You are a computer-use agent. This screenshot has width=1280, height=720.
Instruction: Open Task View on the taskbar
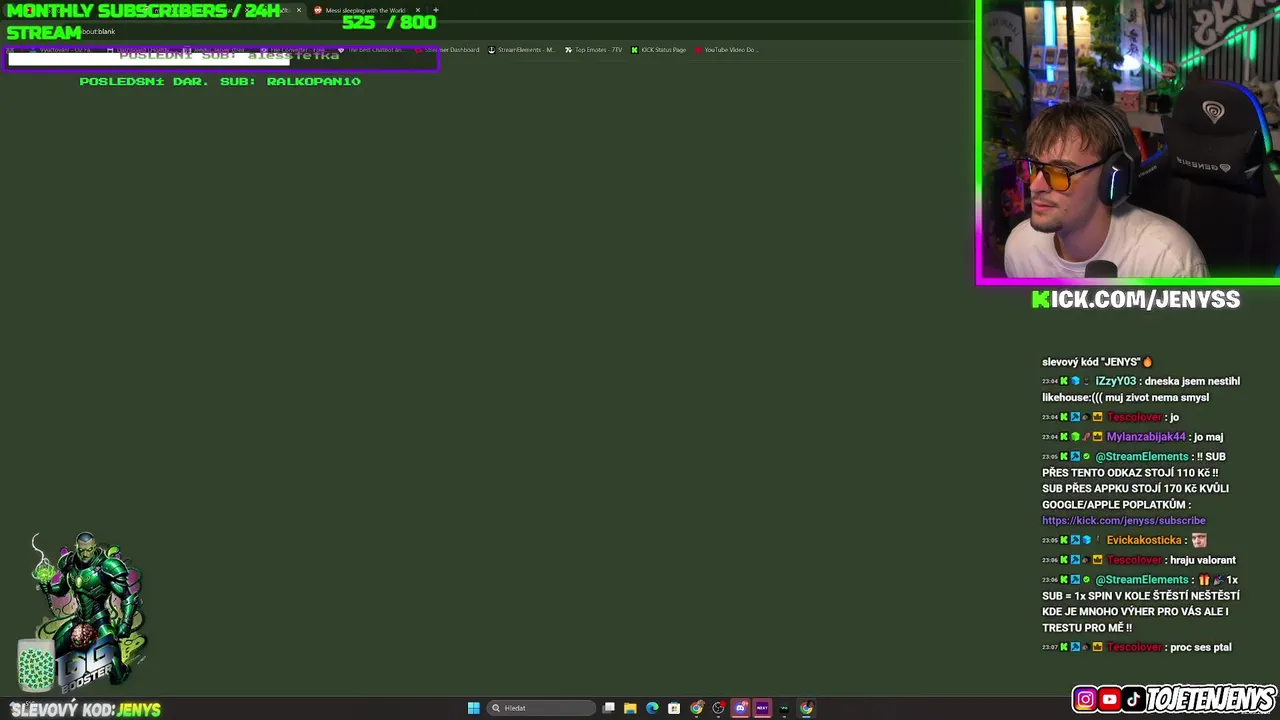608,708
